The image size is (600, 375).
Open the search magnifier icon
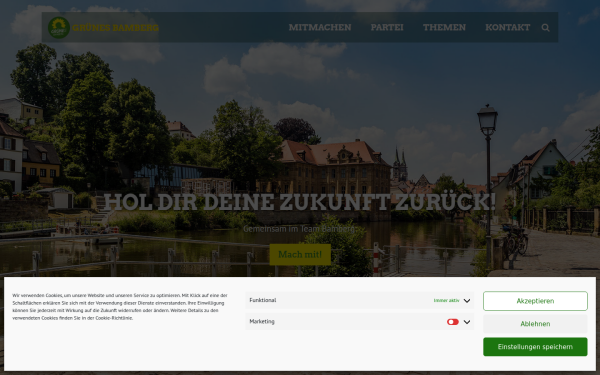pyautogui.click(x=546, y=28)
